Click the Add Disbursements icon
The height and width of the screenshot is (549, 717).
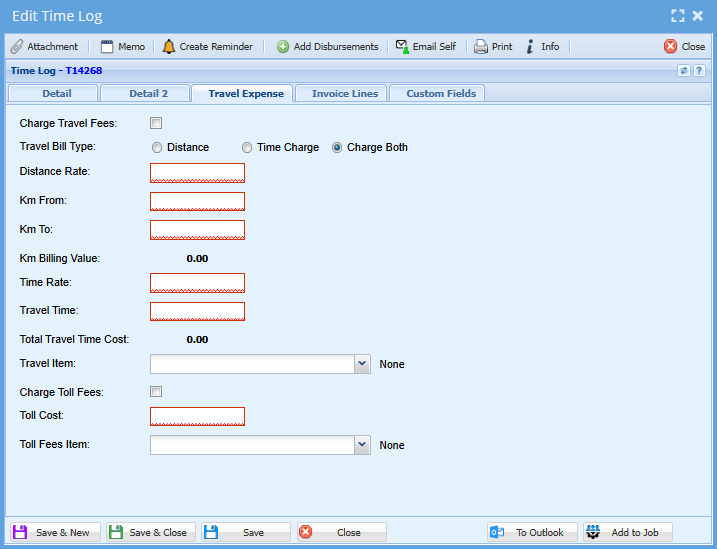pyautogui.click(x=283, y=47)
